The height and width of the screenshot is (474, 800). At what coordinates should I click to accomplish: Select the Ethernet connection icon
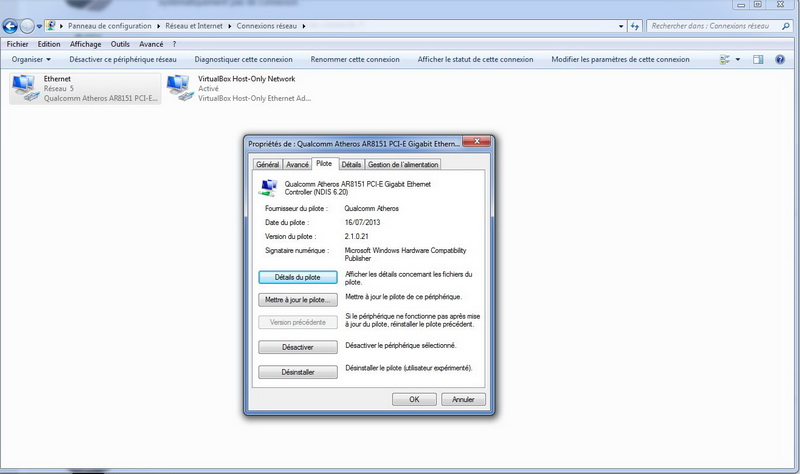pyautogui.click(x=26, y=88)
